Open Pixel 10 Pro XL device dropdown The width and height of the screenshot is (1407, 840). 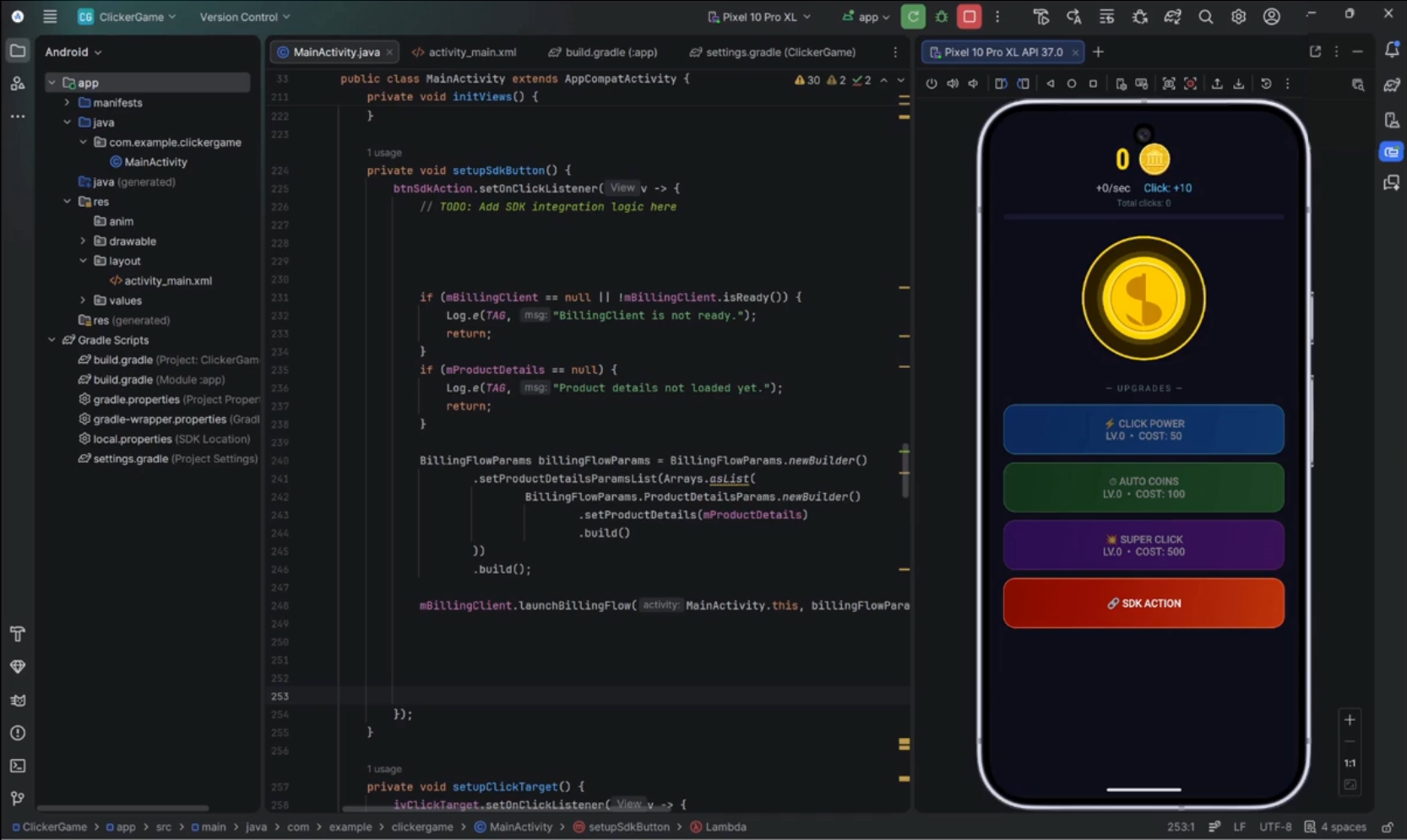click(x=759, y=17)
